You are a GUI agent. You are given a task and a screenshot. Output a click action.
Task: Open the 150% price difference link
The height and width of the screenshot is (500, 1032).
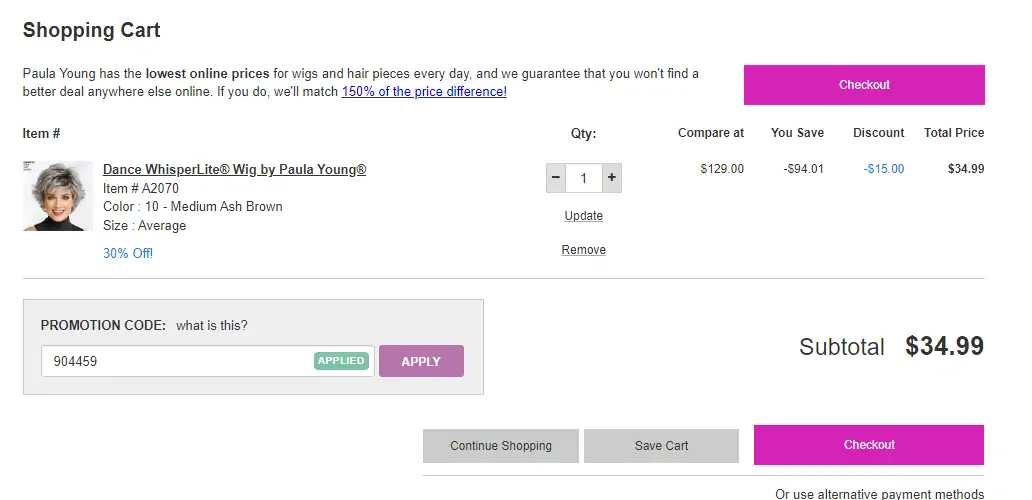424,92
